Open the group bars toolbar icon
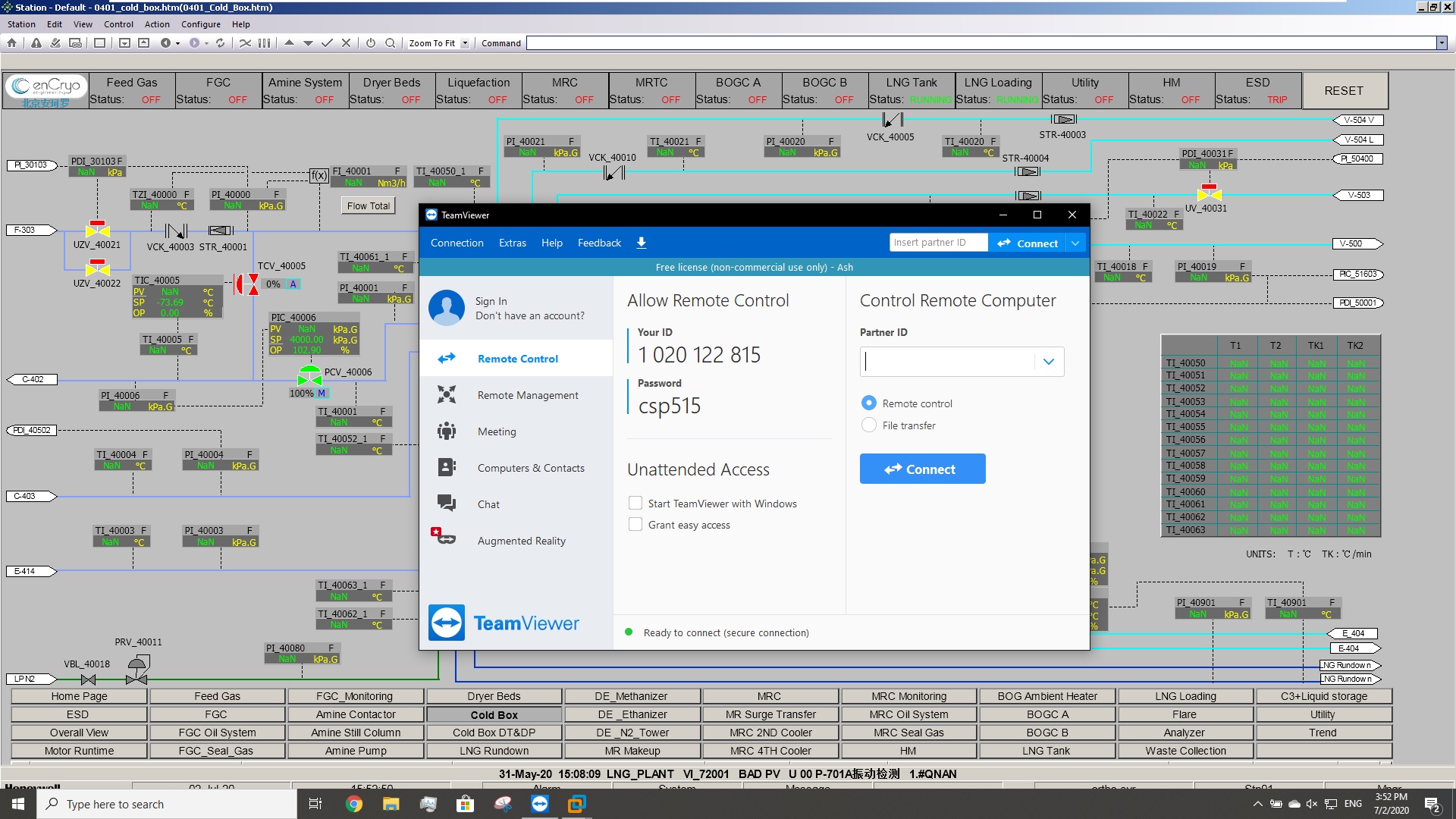The image size is (1456, 819). coord(264,43)
